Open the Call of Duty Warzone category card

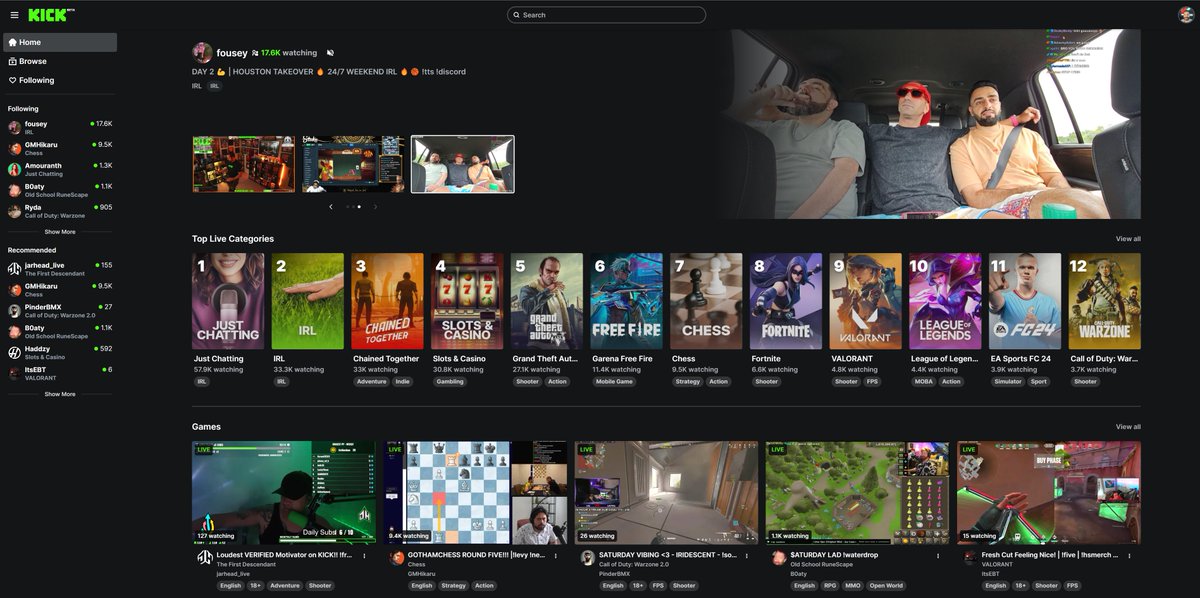(1105, 301)
